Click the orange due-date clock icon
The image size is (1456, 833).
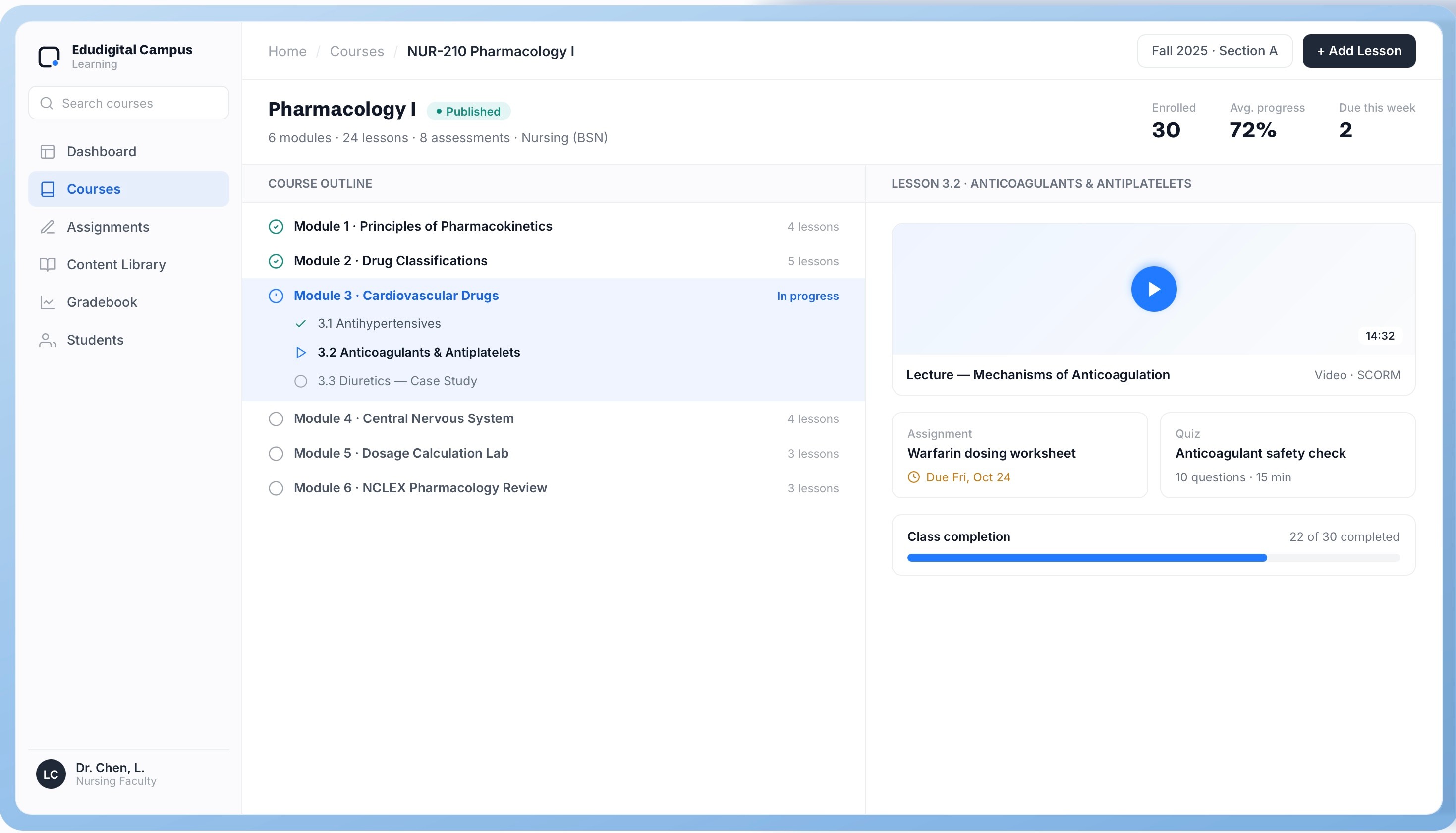pos(913,477)
